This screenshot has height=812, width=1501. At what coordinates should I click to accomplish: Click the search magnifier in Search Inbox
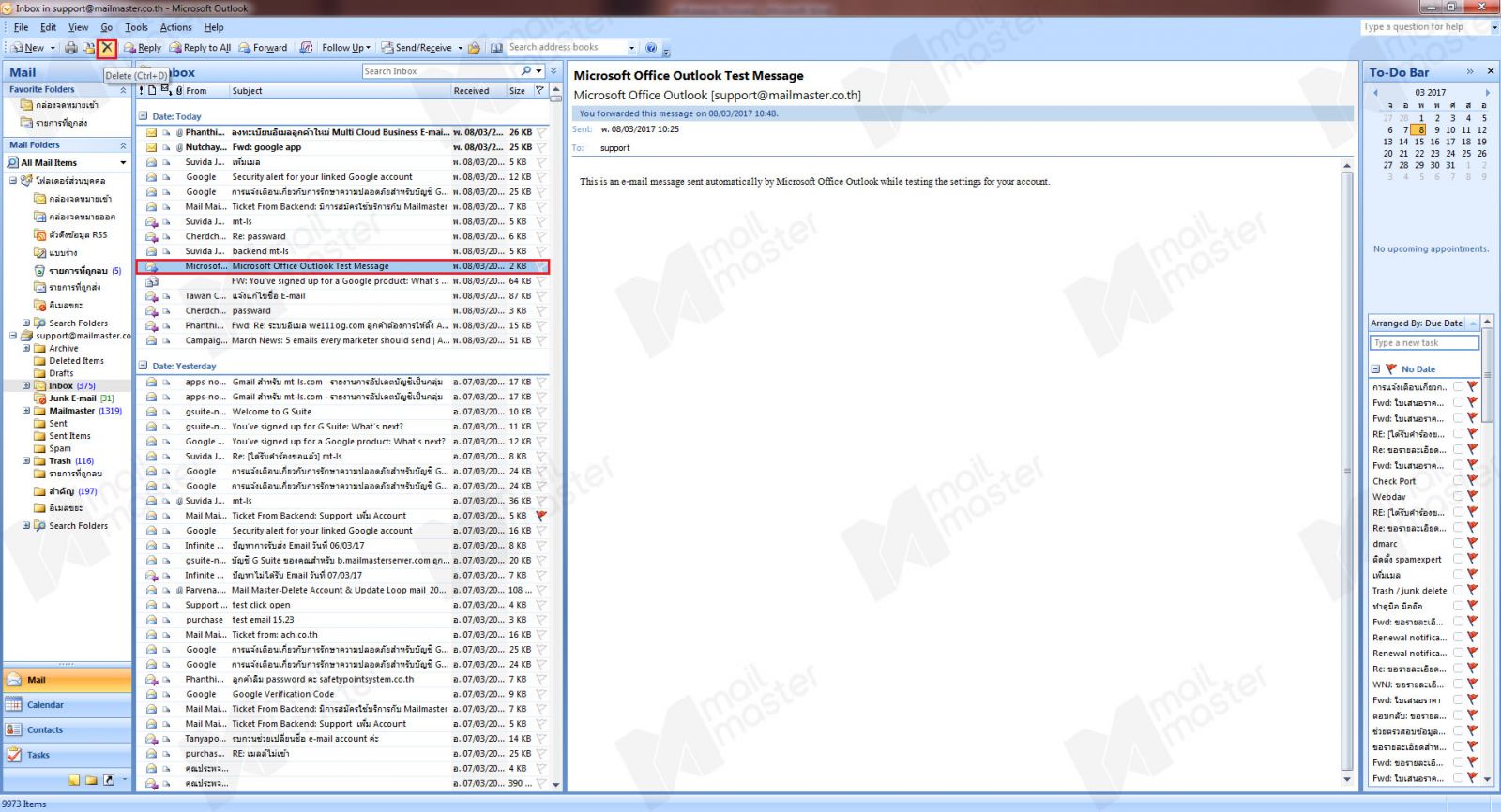[x=526, y=71]
